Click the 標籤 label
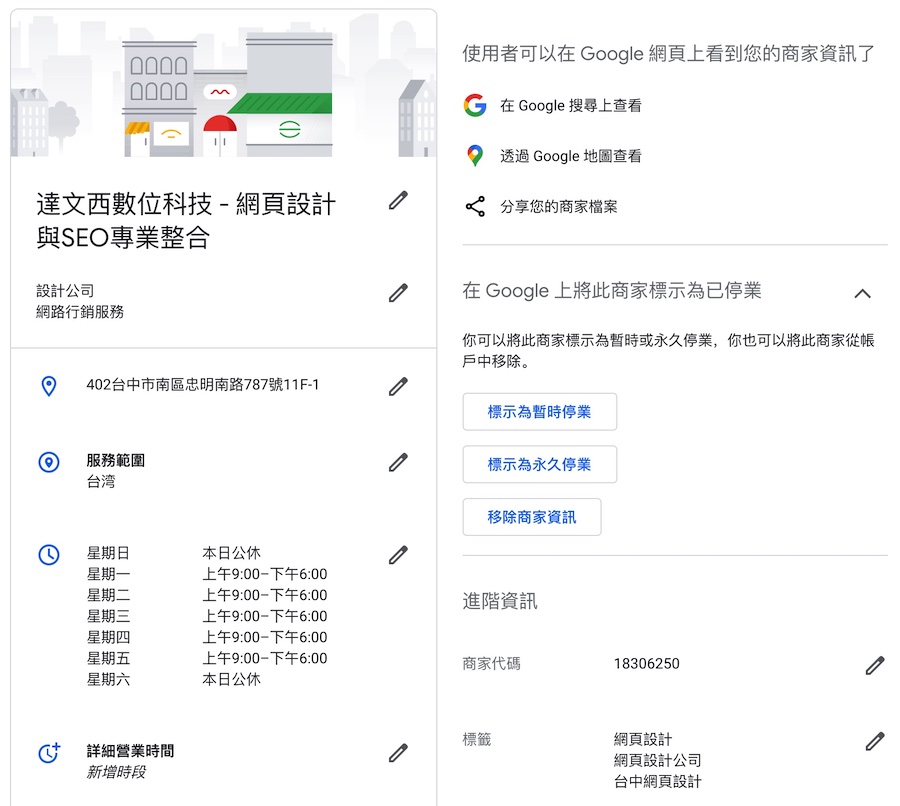Image resolution: width=900 pixels, height=806 pixels. coord(477,739)
